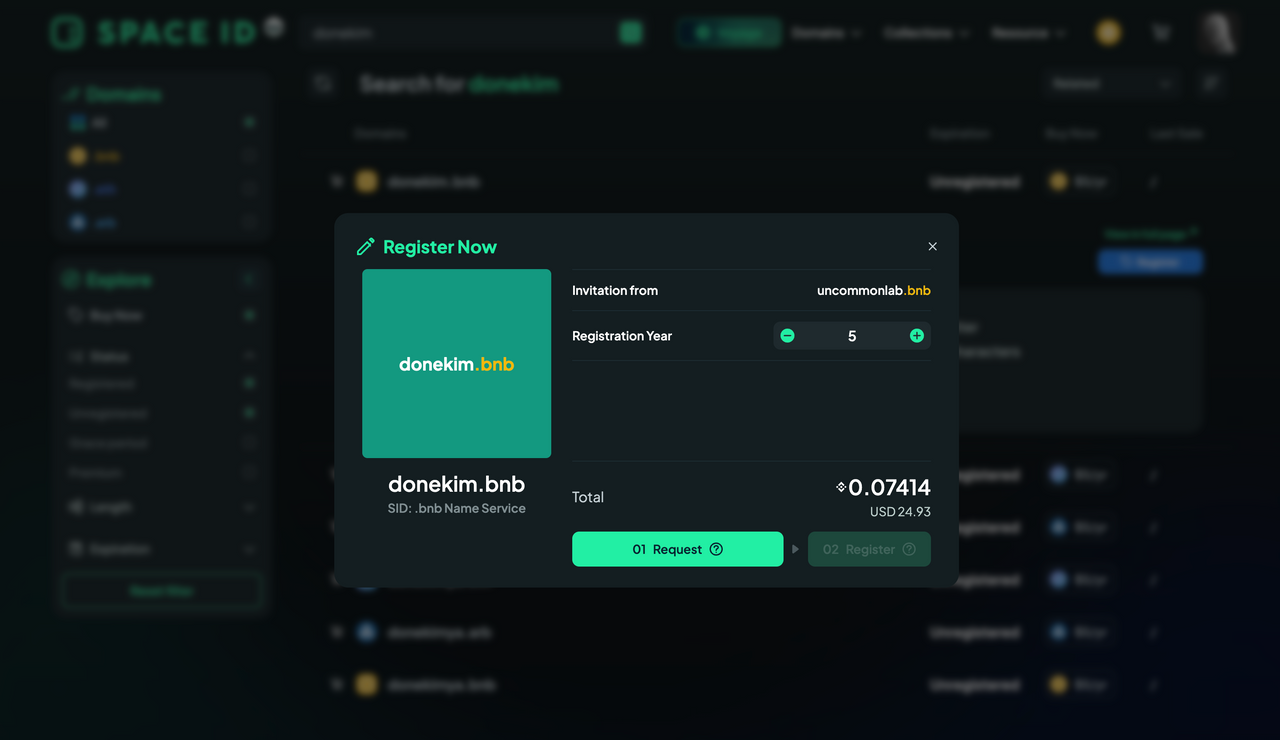Open the shopping cart icon in header
1280x740 pixels.
[1161, 33]
